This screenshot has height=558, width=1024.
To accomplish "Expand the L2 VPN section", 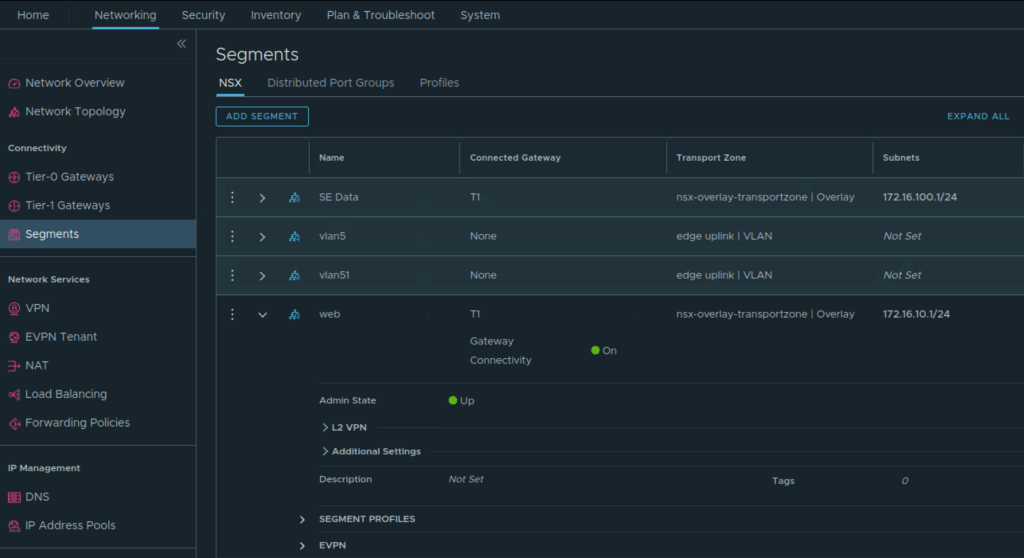I will [x=326, y=427].
